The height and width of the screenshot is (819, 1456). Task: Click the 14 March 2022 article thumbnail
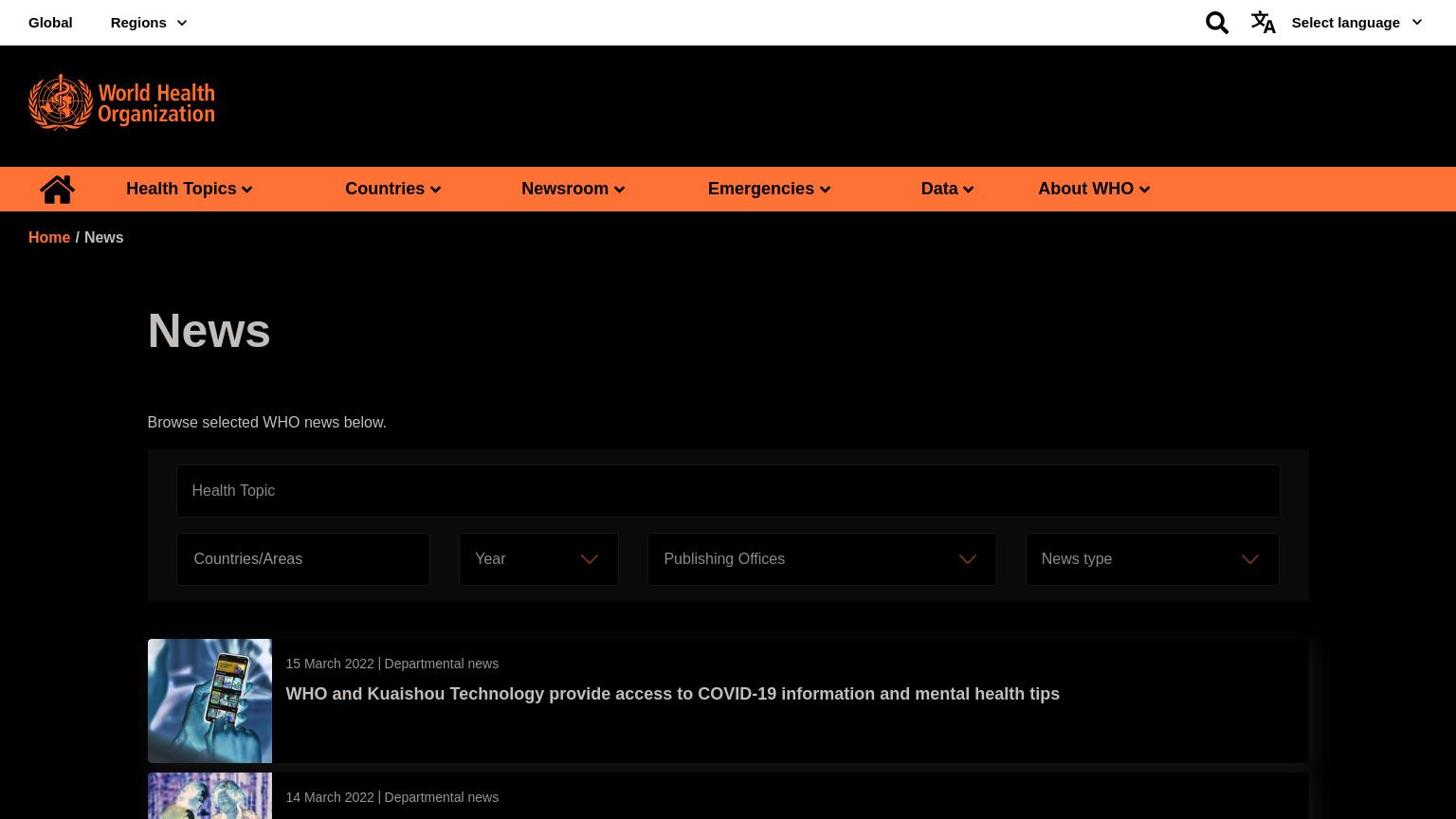[209, 796]
